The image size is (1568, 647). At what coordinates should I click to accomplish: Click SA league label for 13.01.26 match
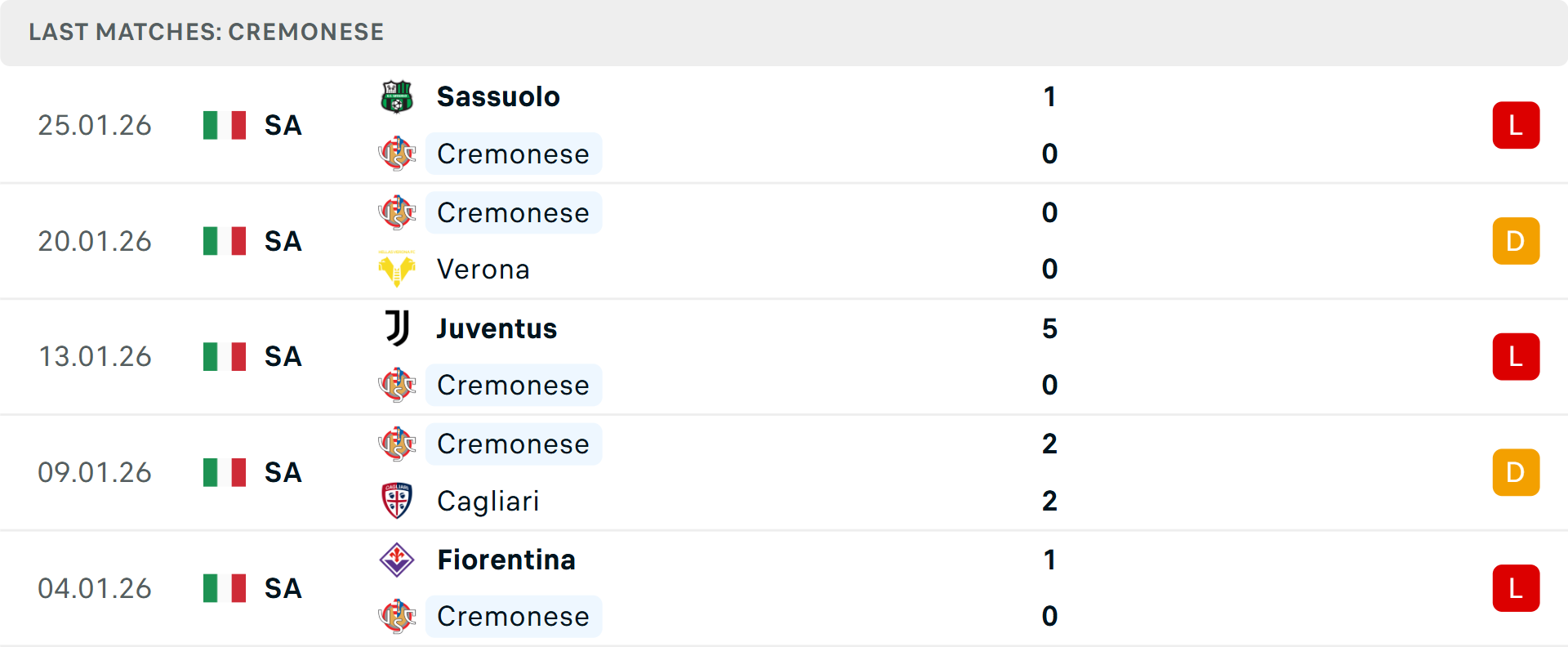click(x=283, y=357)
